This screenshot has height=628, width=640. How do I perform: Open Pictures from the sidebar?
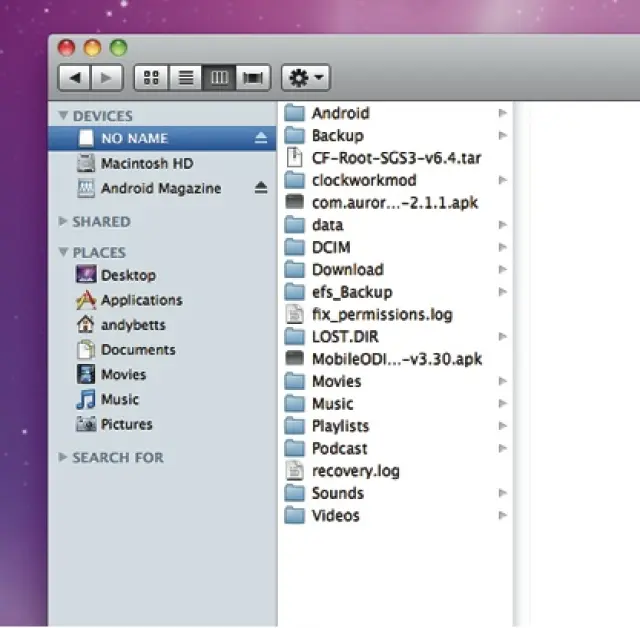point(126,424)
